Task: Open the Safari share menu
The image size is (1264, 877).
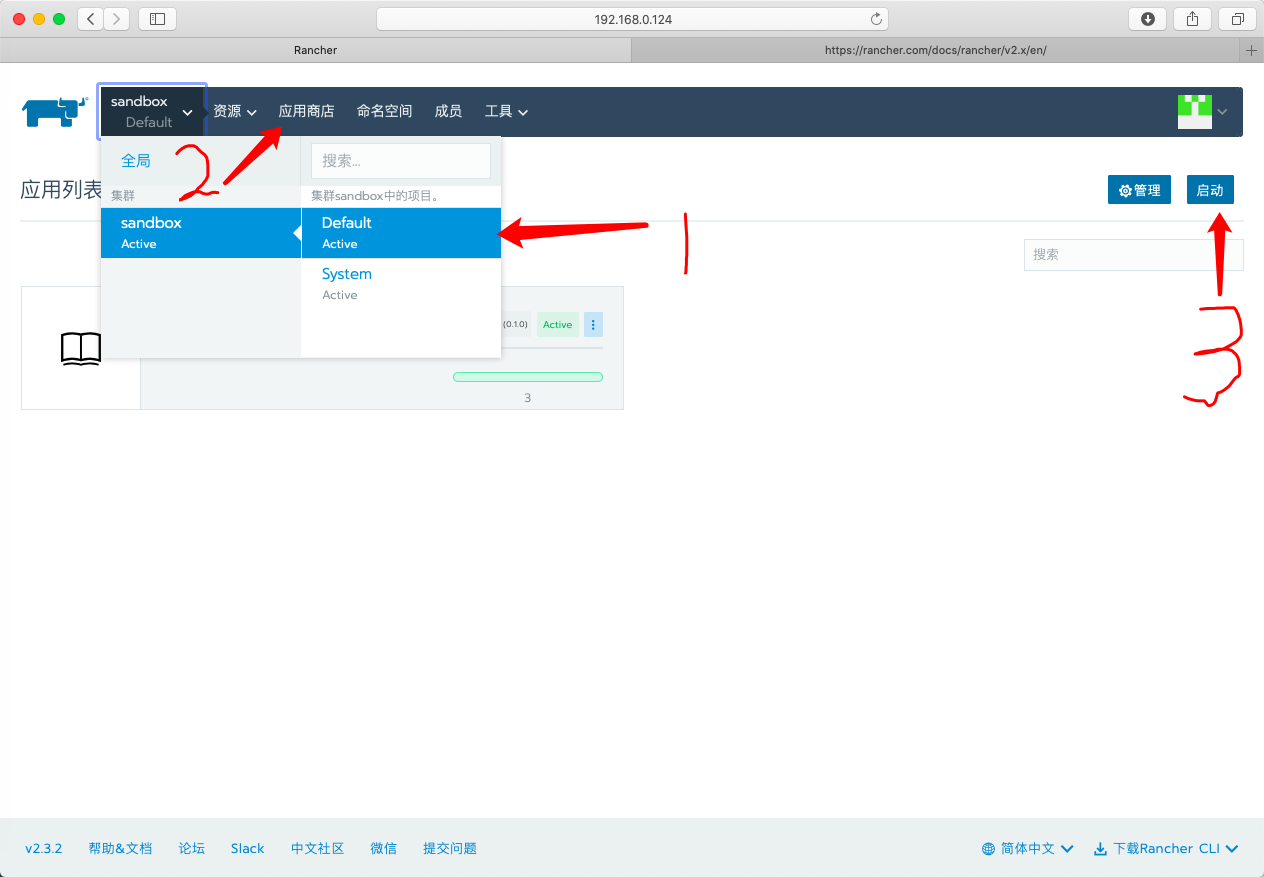Action: click(x=1193, y=19)
